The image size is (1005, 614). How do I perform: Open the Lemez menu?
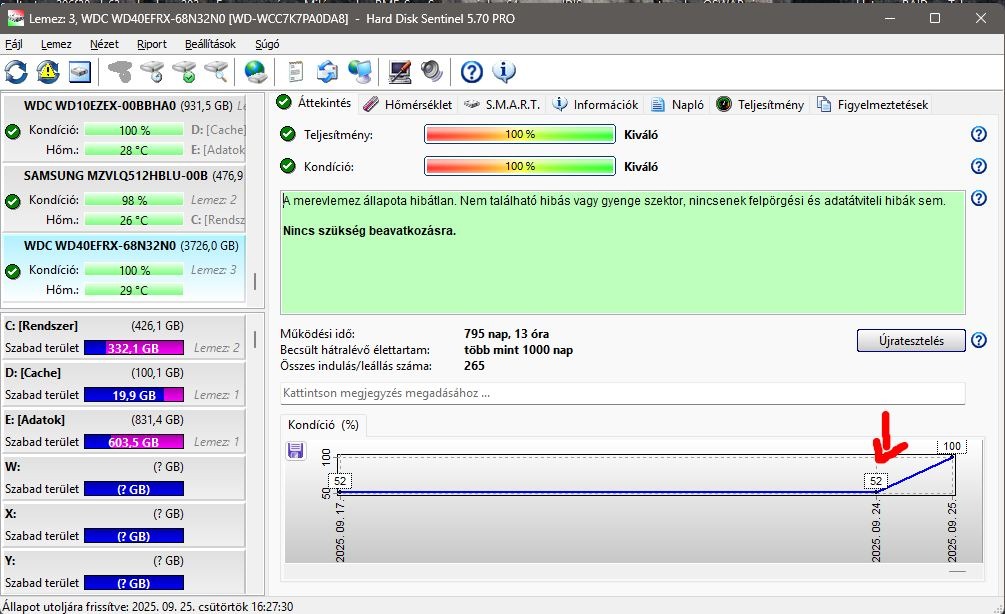[56, 44]
